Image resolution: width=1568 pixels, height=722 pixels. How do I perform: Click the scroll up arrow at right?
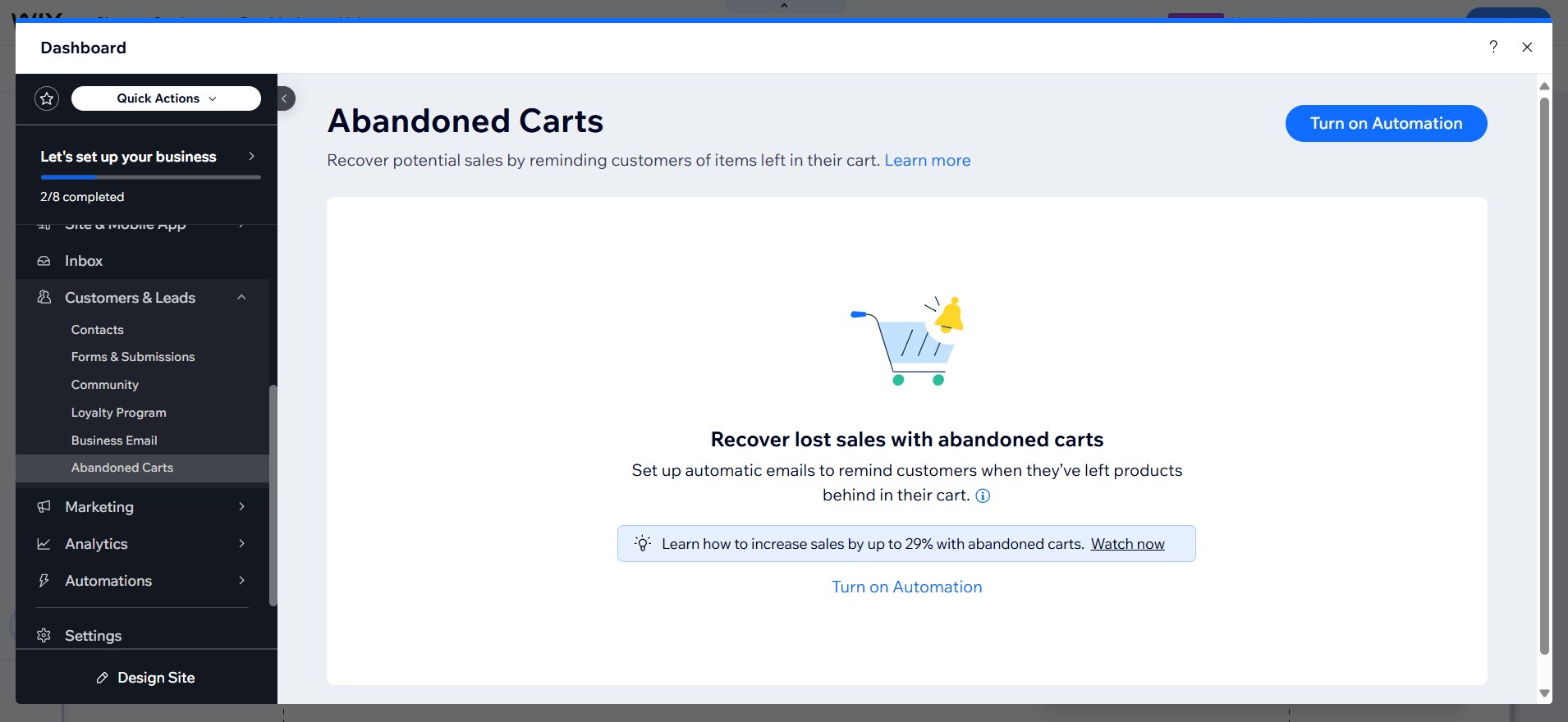1544,86
